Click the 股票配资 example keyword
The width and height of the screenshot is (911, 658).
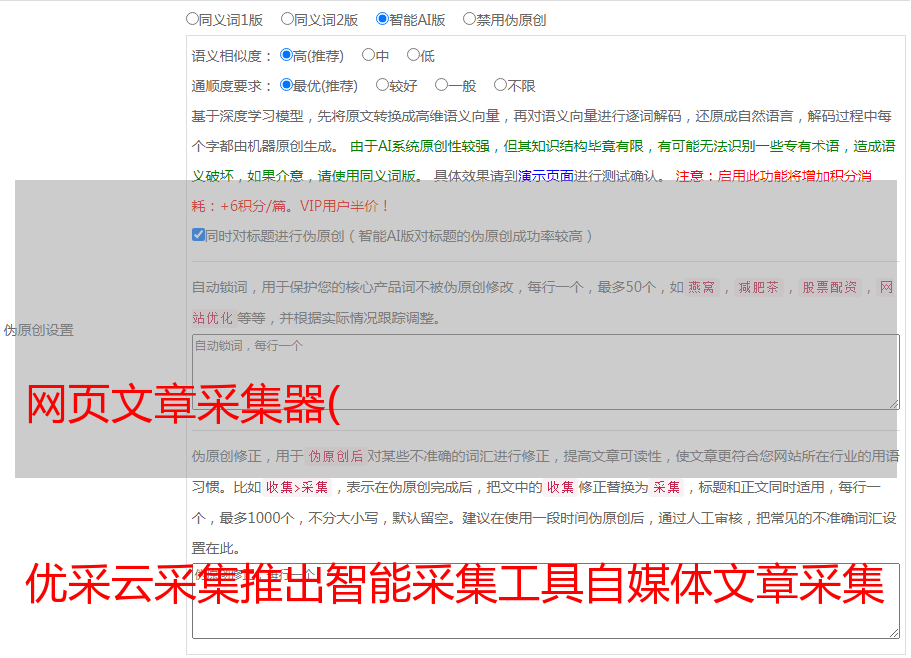click(830, 287)
